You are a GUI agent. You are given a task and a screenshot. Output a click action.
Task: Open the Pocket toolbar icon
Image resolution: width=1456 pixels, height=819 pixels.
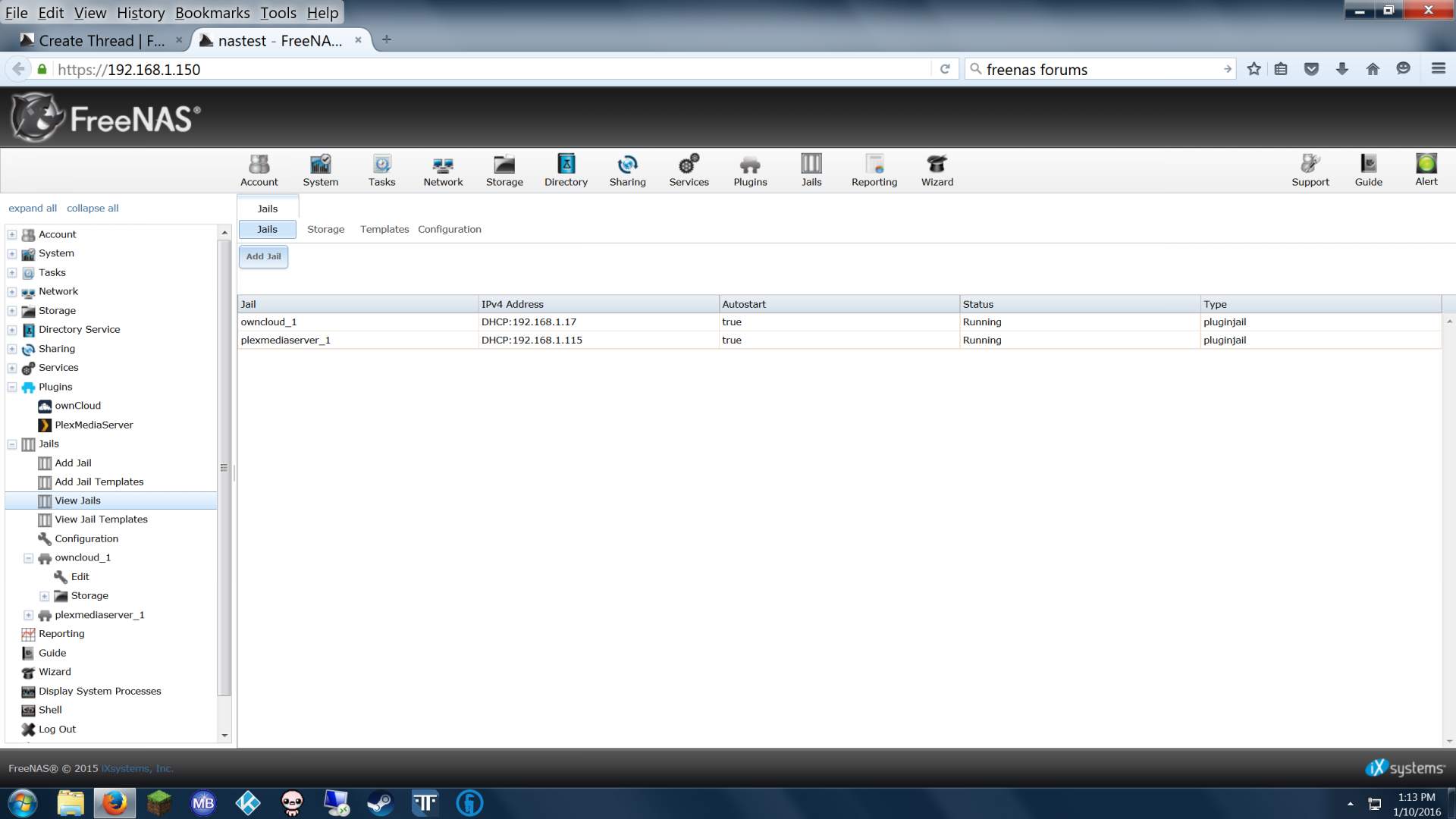pyautogui.click(x=1311, y=69)
